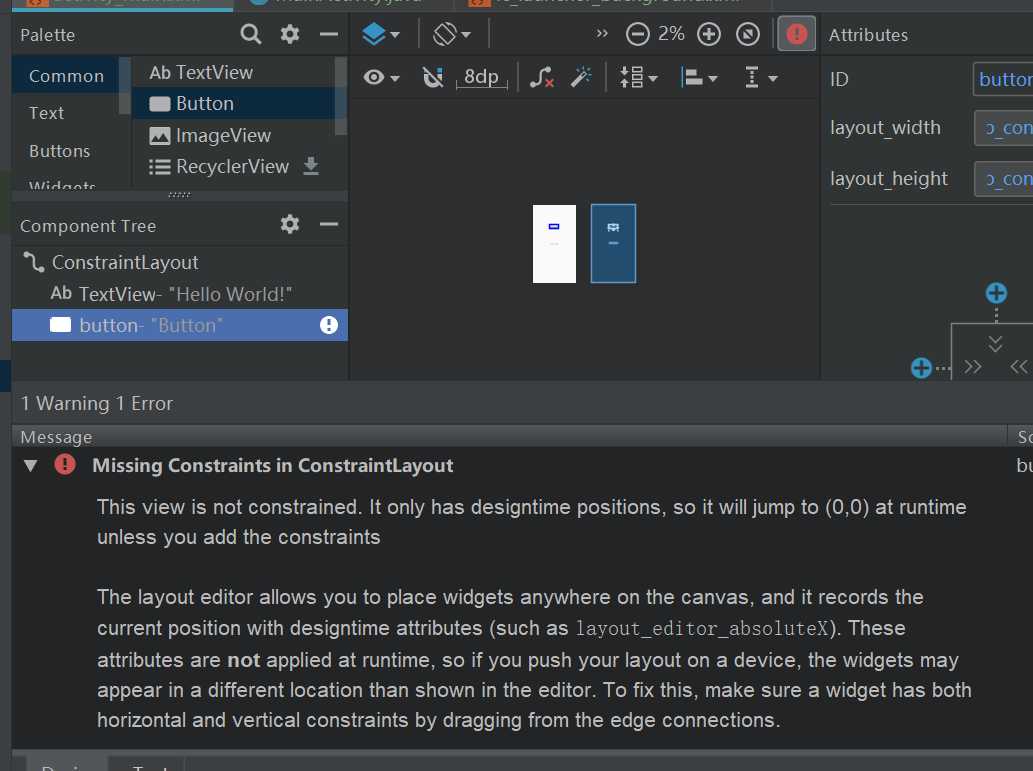Add left constraint plus icon
This screenshot has width=1033, height=771.
(x=921, y=368)
